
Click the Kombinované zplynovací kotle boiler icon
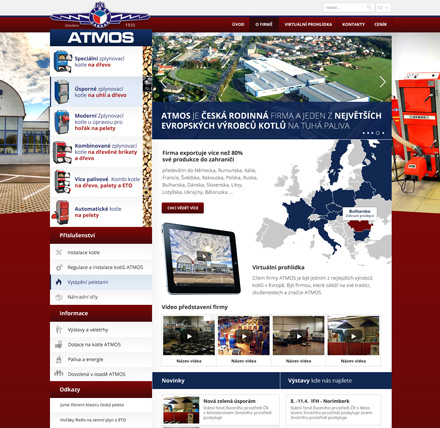click(x=62, y=152)
